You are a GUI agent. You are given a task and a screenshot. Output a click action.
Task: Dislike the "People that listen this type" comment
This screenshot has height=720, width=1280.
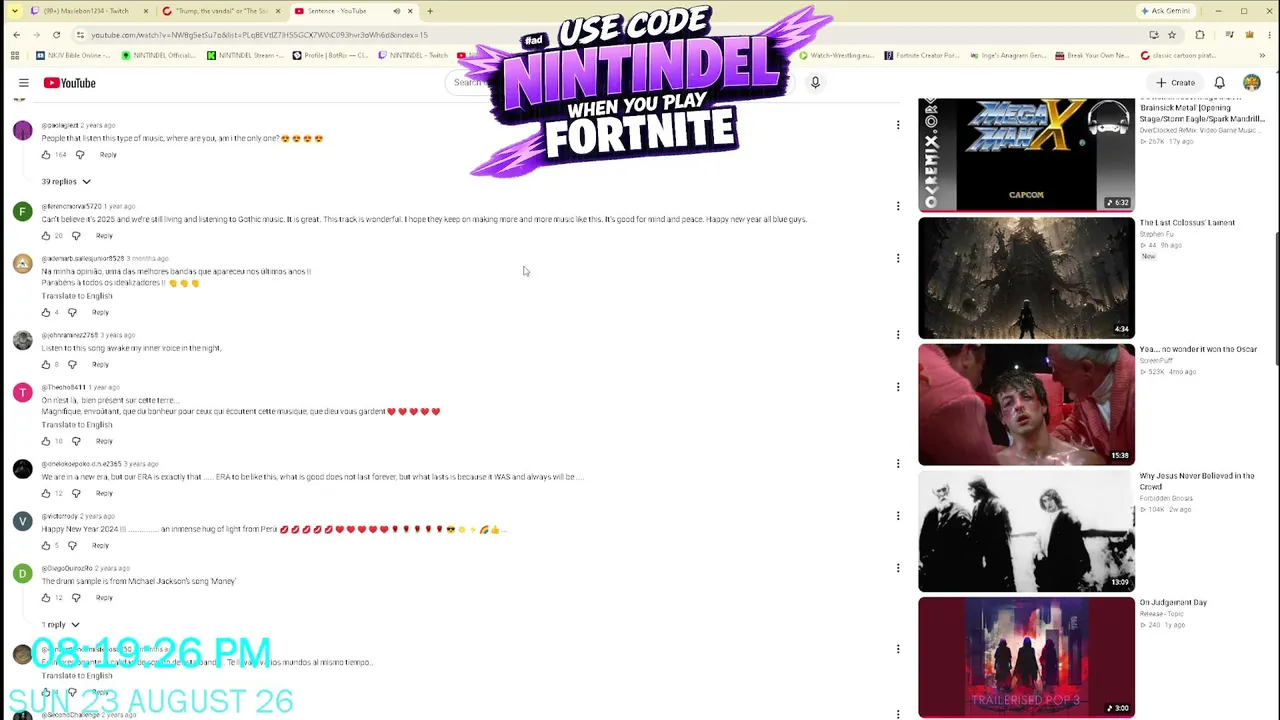(80, 155)
